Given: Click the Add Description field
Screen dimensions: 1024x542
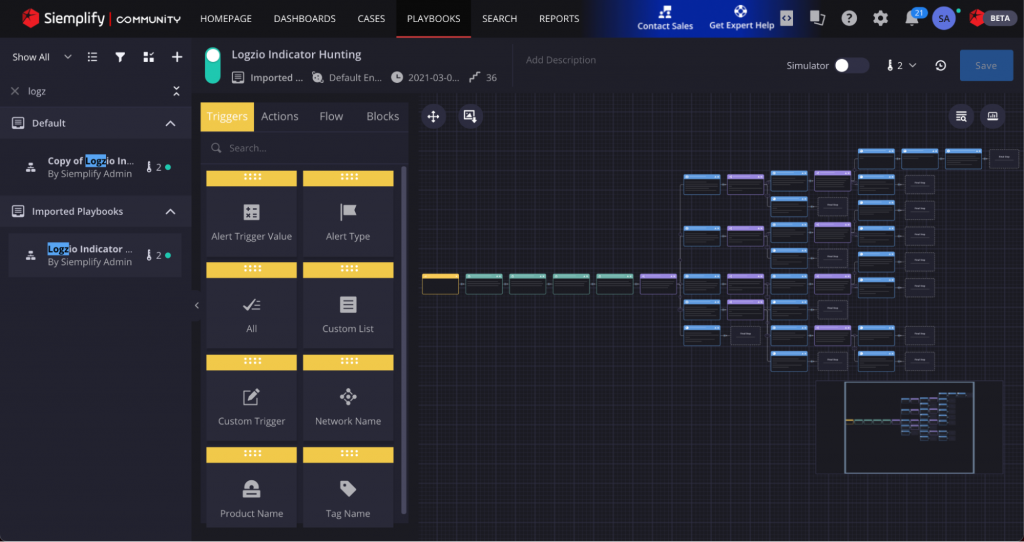Looking at the screenshot, I should (x=561, y=60).
